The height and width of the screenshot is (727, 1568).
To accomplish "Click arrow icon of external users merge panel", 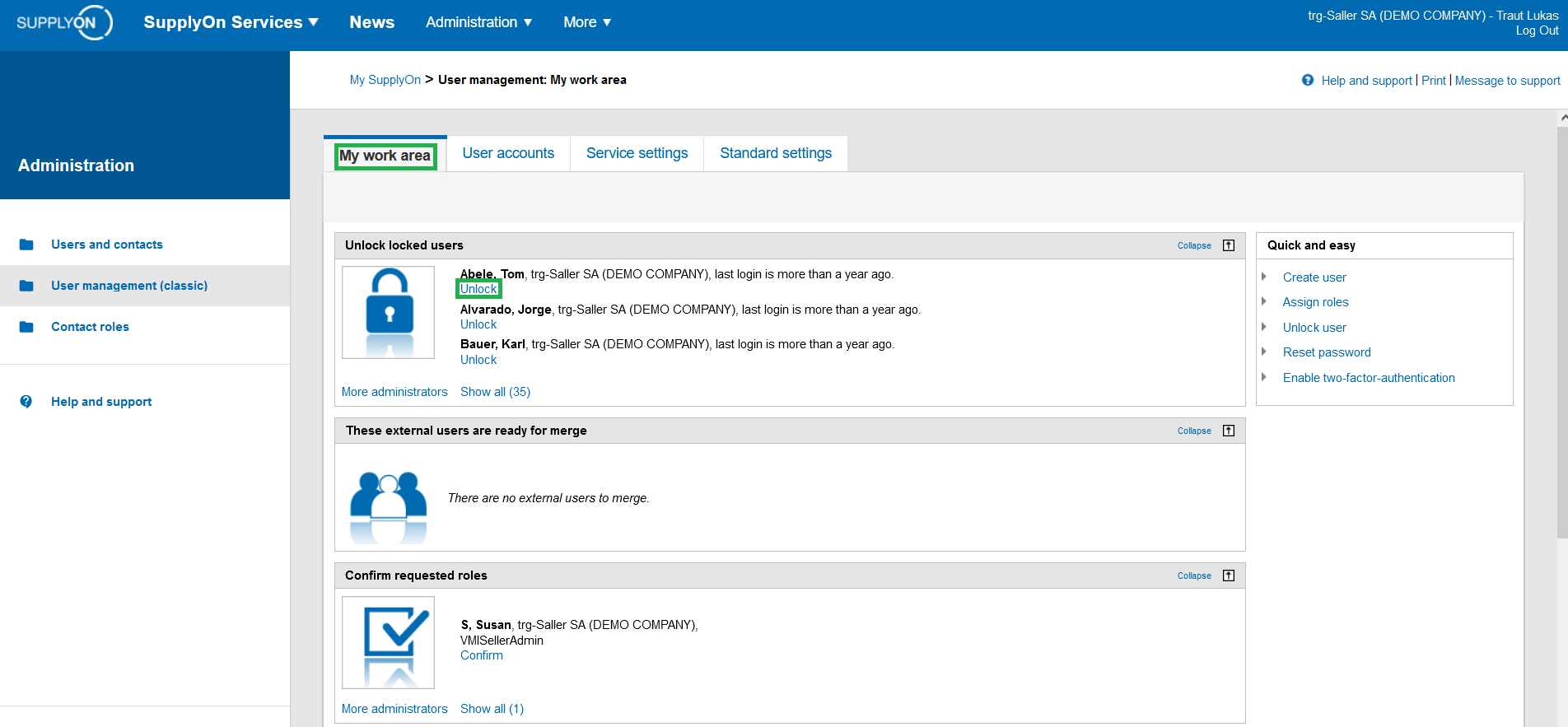I will click(1229, 431).
